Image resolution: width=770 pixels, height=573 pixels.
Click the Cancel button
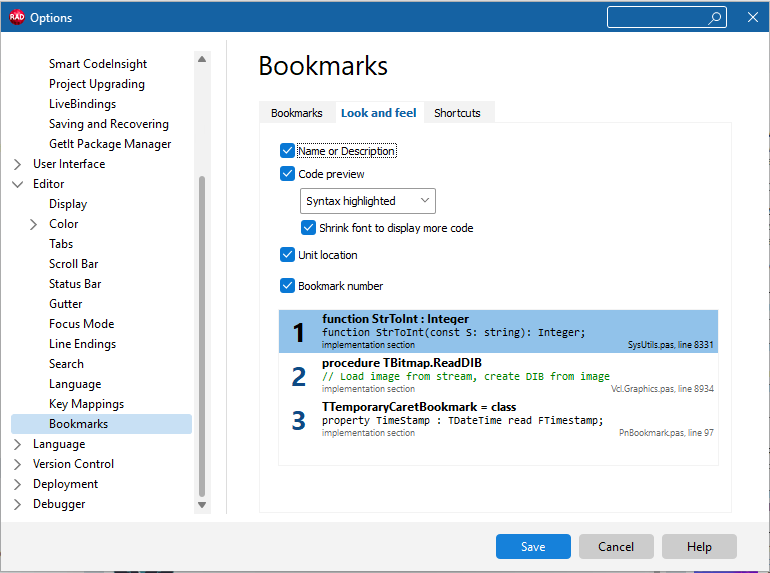point(616,546)
